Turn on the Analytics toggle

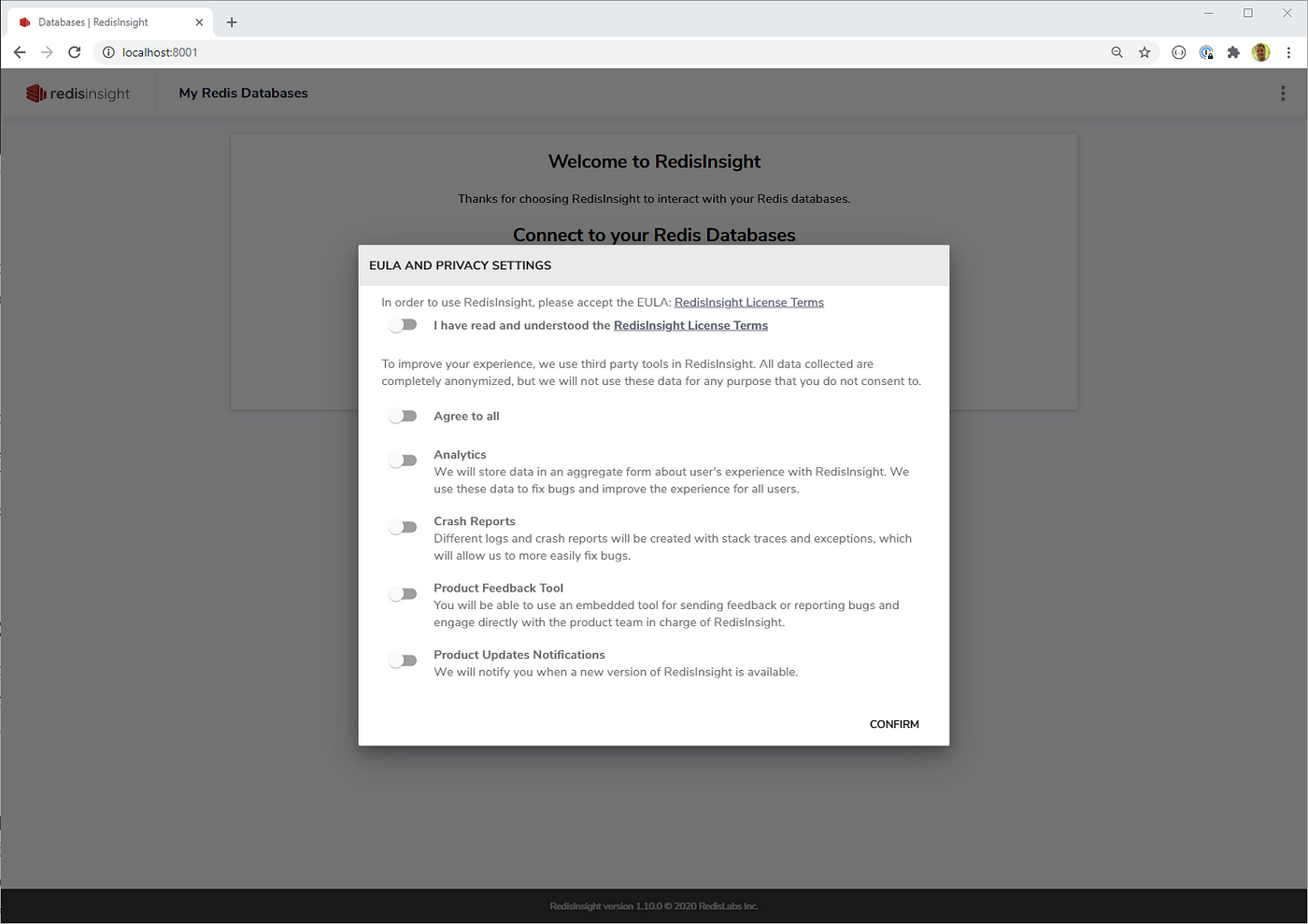(403, 461)
